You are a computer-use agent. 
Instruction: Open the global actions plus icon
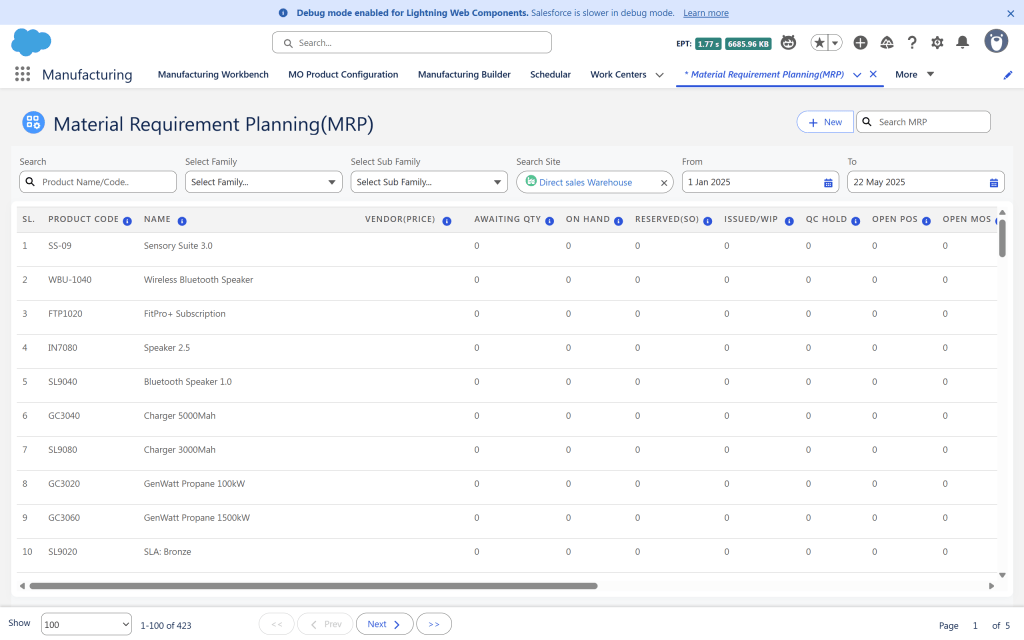860,42
